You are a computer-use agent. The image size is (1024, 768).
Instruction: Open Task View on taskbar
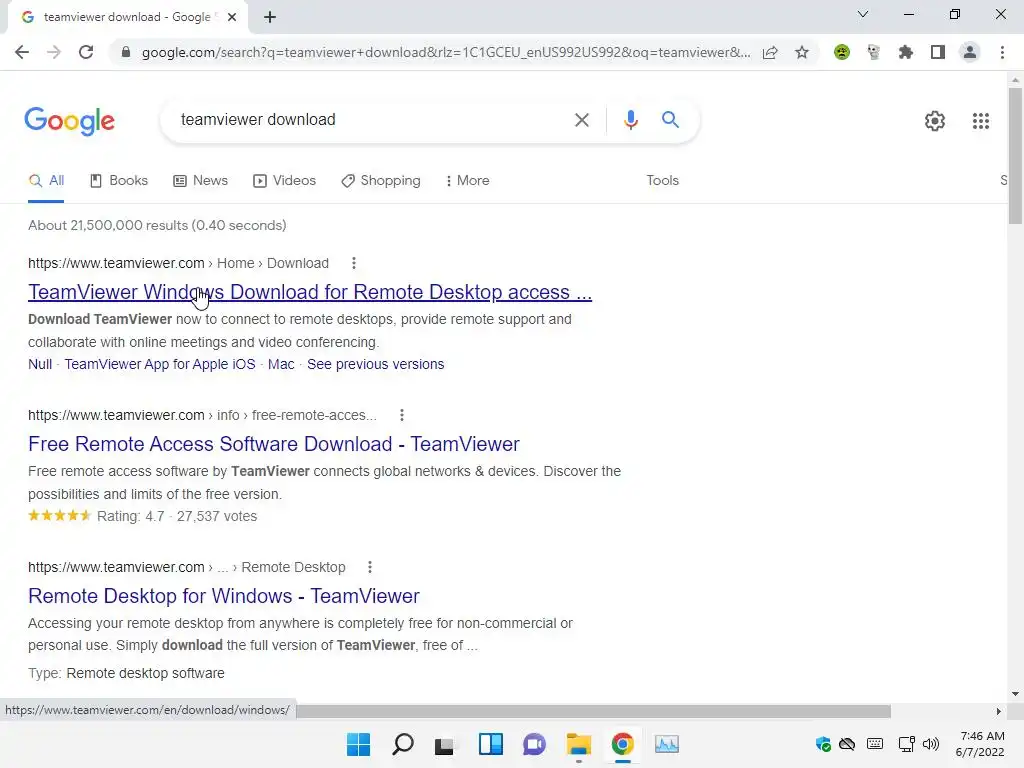444,745
